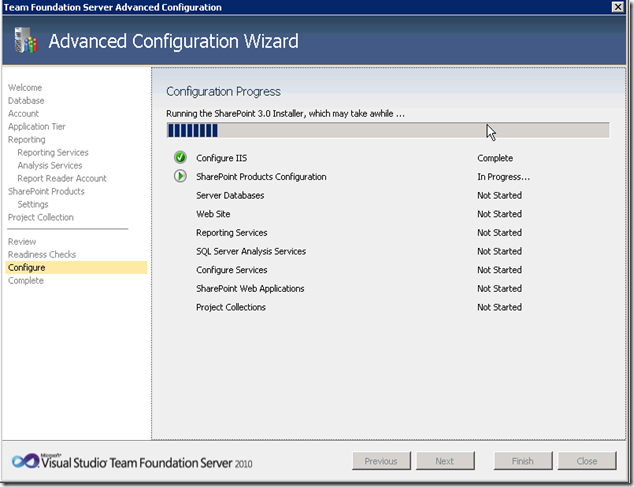This screenshot has width=634, height=487.
Task: Click Not Started status for Server Databases
Action: [499, 195]
